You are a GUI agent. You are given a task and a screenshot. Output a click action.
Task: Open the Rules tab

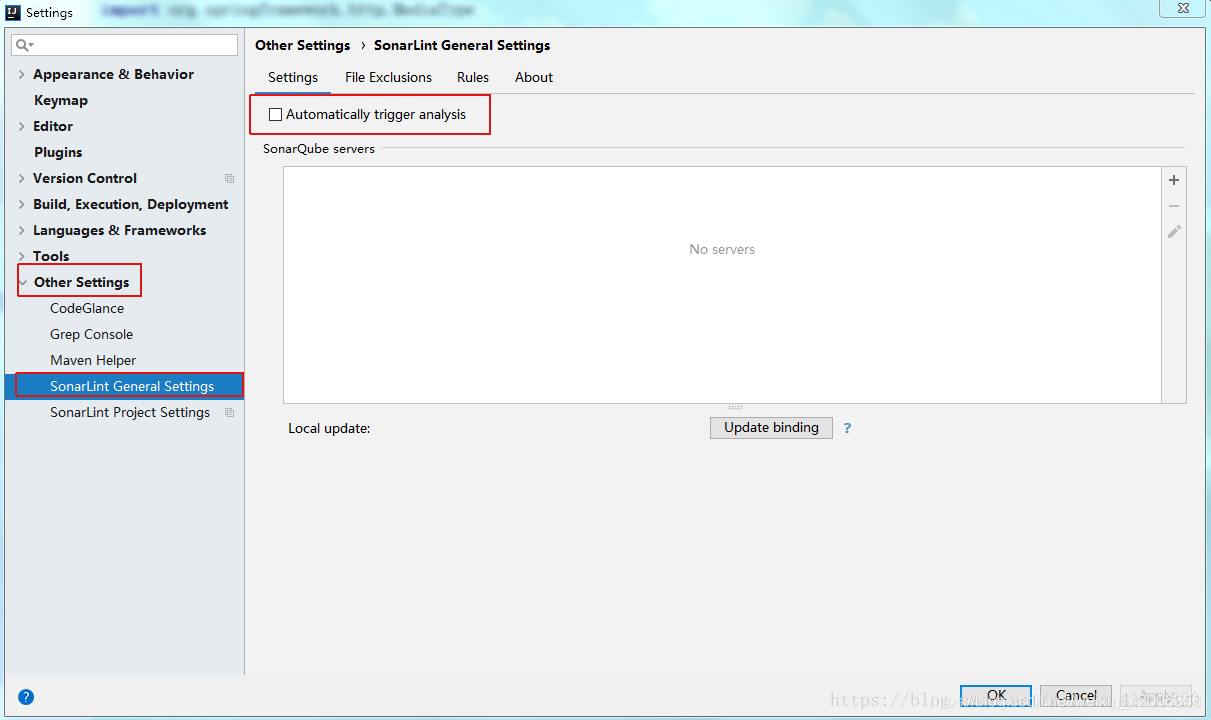[473, 78]
